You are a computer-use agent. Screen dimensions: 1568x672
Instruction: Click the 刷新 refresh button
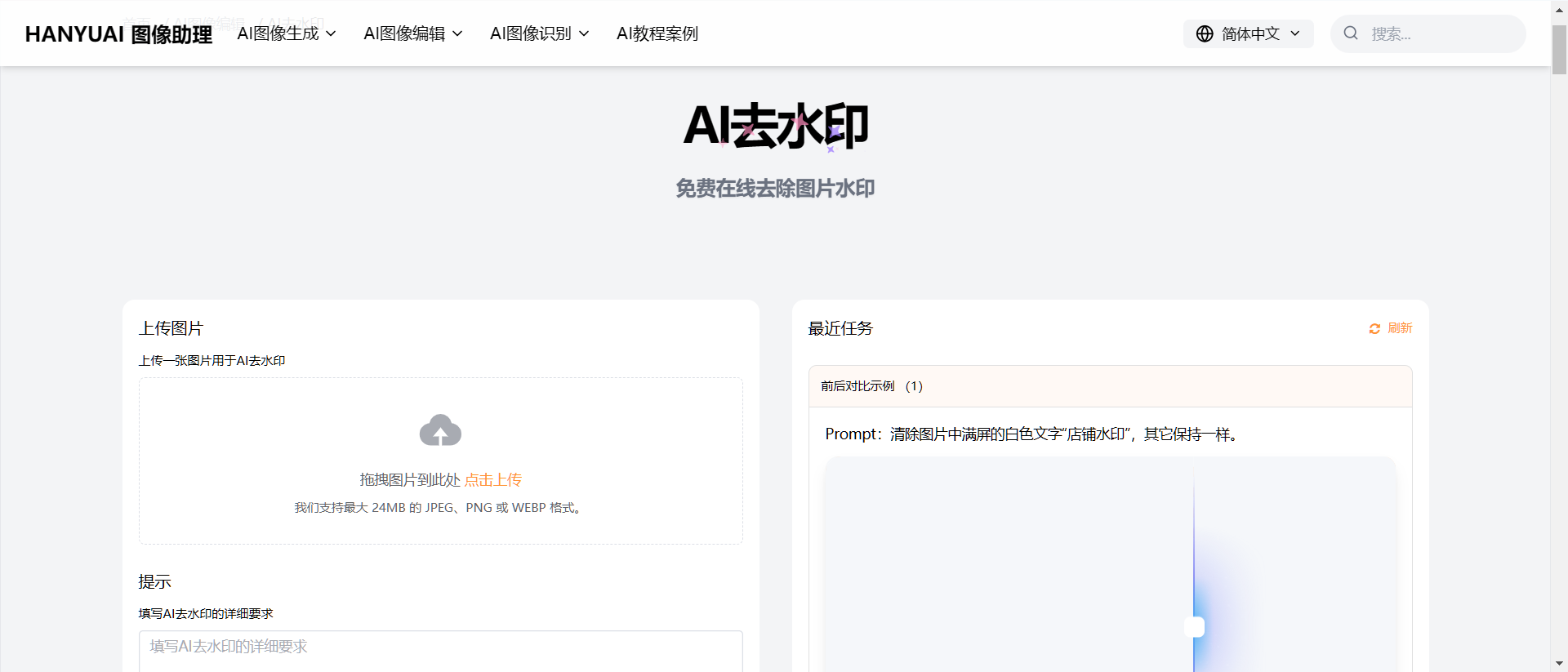click(1391, 328)
